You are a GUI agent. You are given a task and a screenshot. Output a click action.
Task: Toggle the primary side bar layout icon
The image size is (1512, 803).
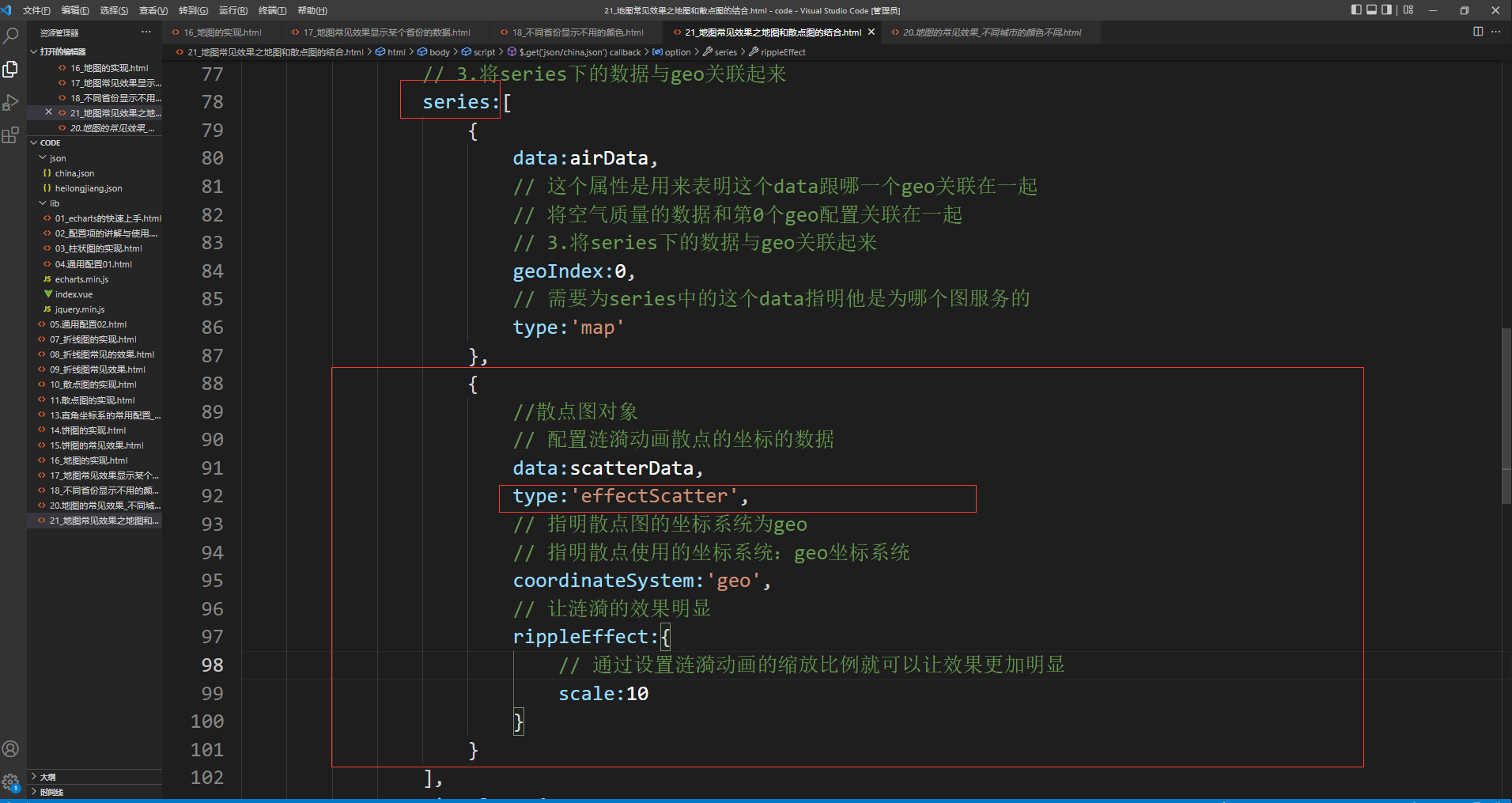tap(1356, 10)
